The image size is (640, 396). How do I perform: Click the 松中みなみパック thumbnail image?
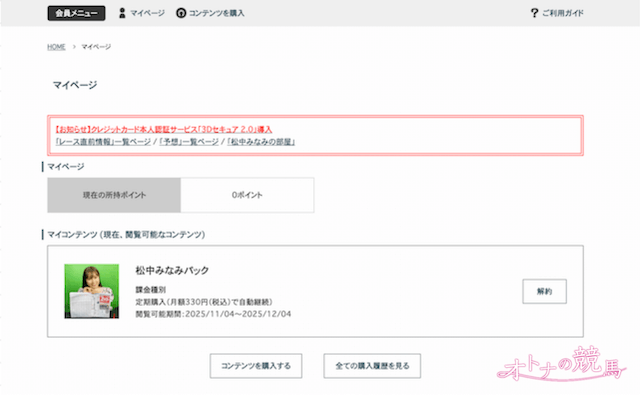(92, 291)
